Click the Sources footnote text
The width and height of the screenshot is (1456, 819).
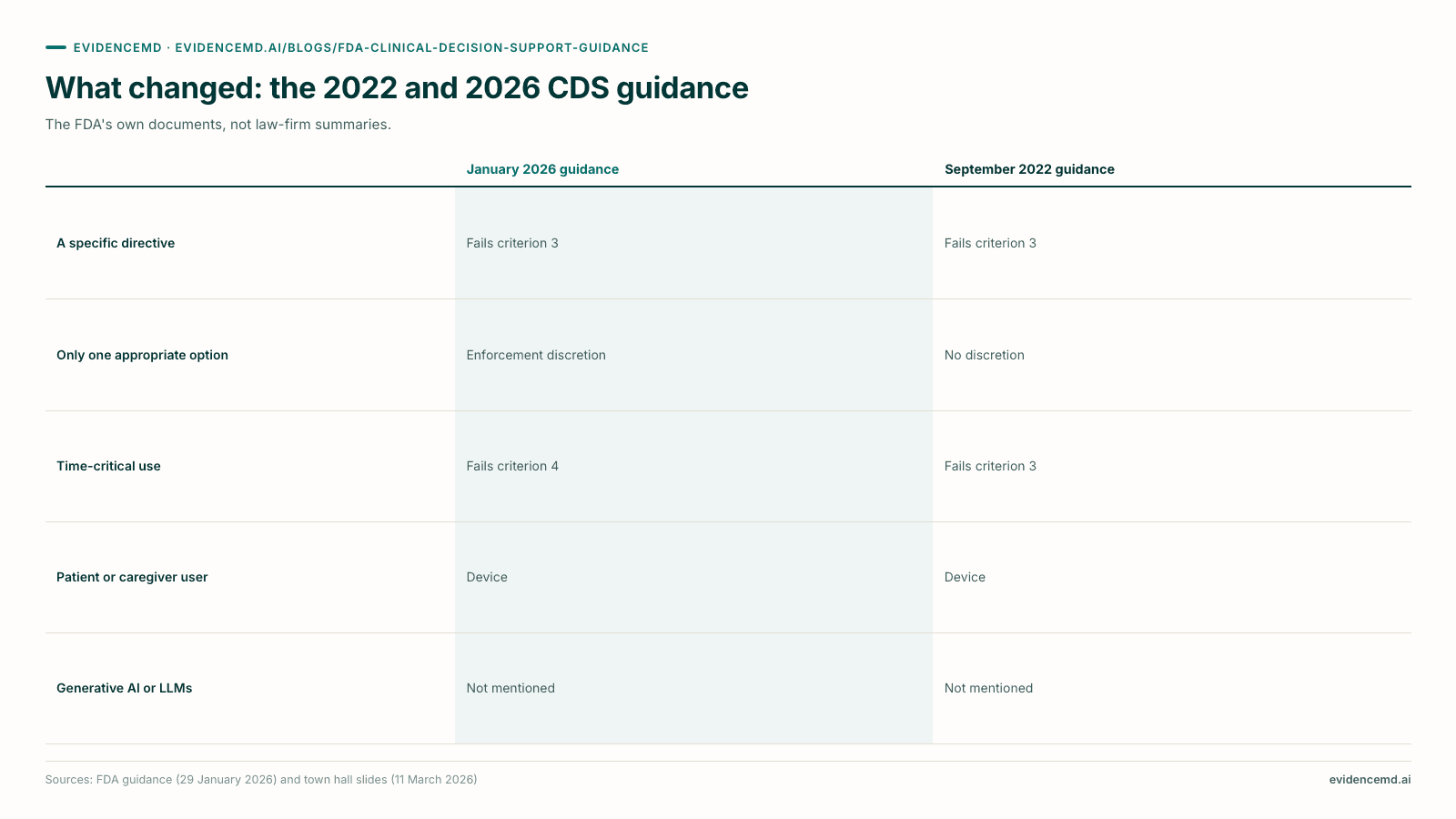point(261,780)
